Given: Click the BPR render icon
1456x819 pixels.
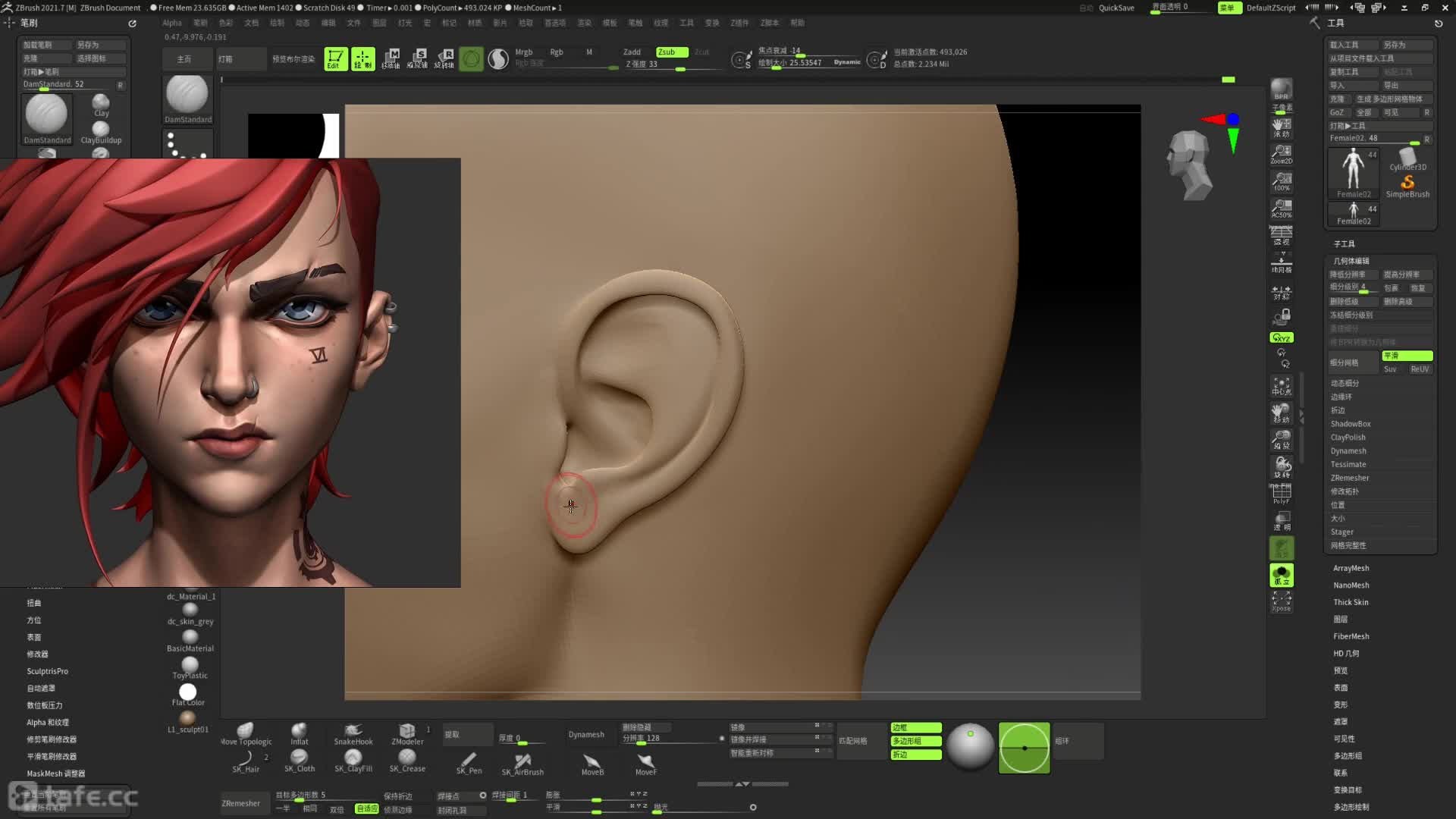Looking at the screenshot, I should (1282, 89).
